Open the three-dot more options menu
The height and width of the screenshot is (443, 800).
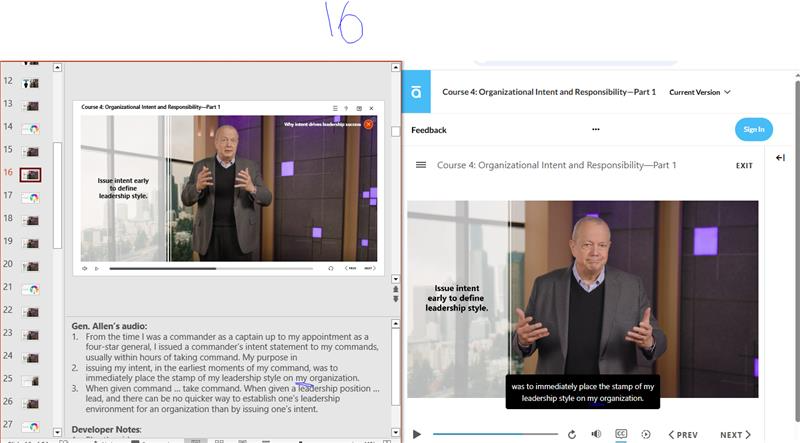click(595, 129)
